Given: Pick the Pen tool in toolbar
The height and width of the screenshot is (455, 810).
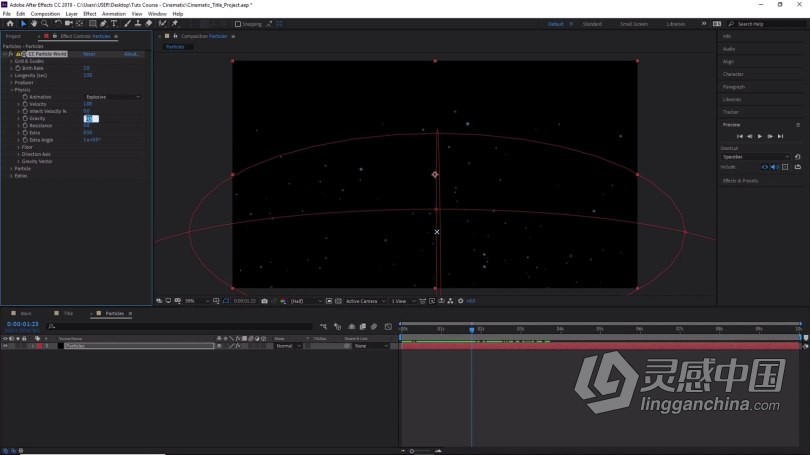Looking at the screenshot, I should 103,24.
